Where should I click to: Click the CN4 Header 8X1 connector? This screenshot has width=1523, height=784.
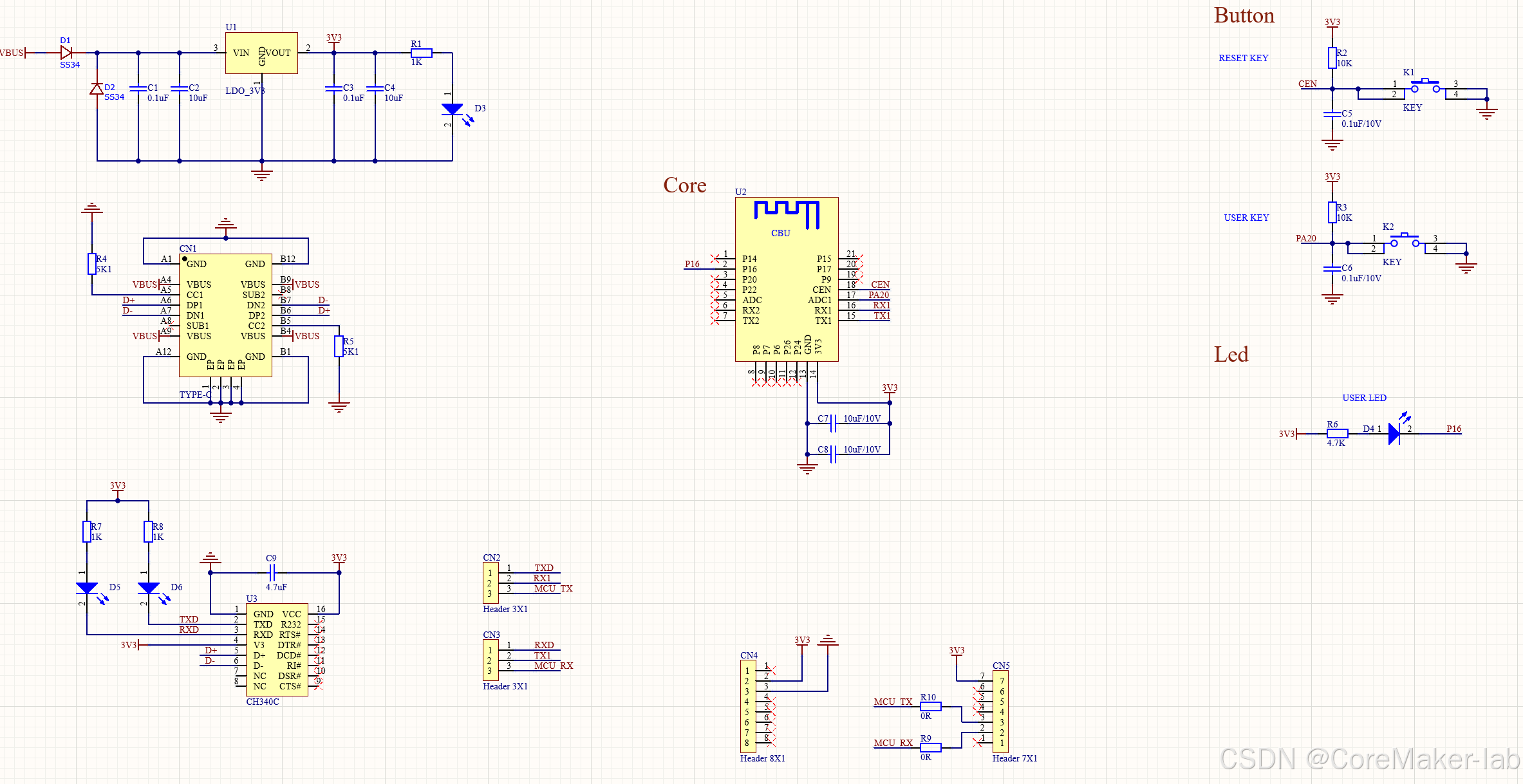pos(748,706)
